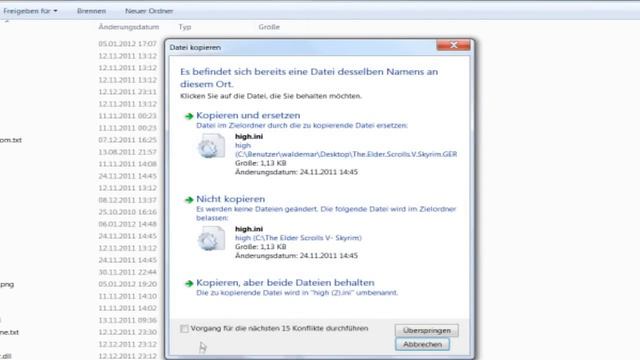Click Brennen in the Explorer toolbar
Viewport: 640px width, 360px height.
[x=91, y=11]
